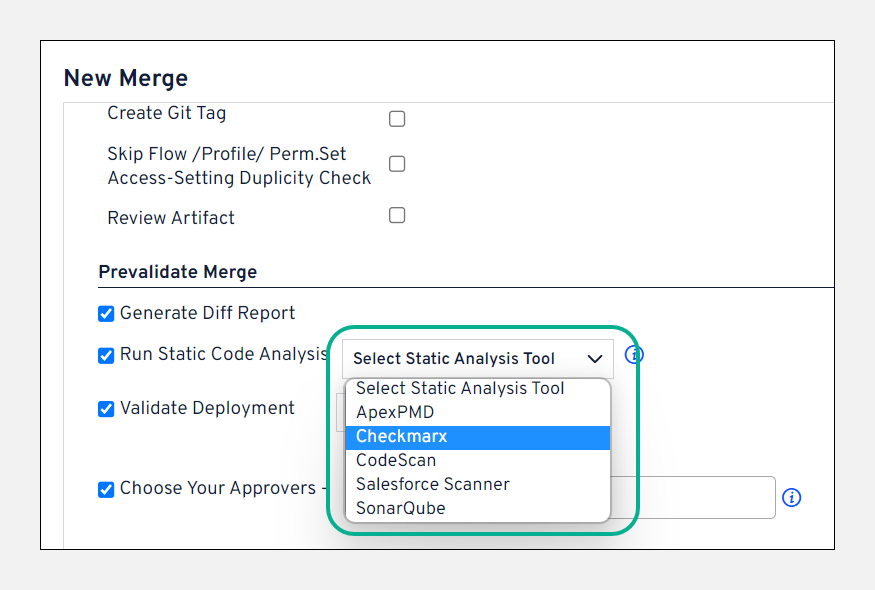875x590 pixels.
Task: Click the Prevalidate Merge section label
Action: point(177,271)
